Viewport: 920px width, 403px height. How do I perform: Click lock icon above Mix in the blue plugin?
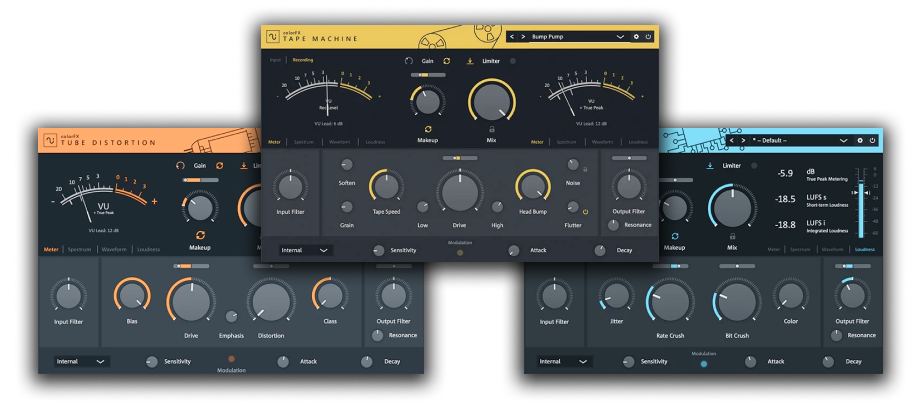732,236
